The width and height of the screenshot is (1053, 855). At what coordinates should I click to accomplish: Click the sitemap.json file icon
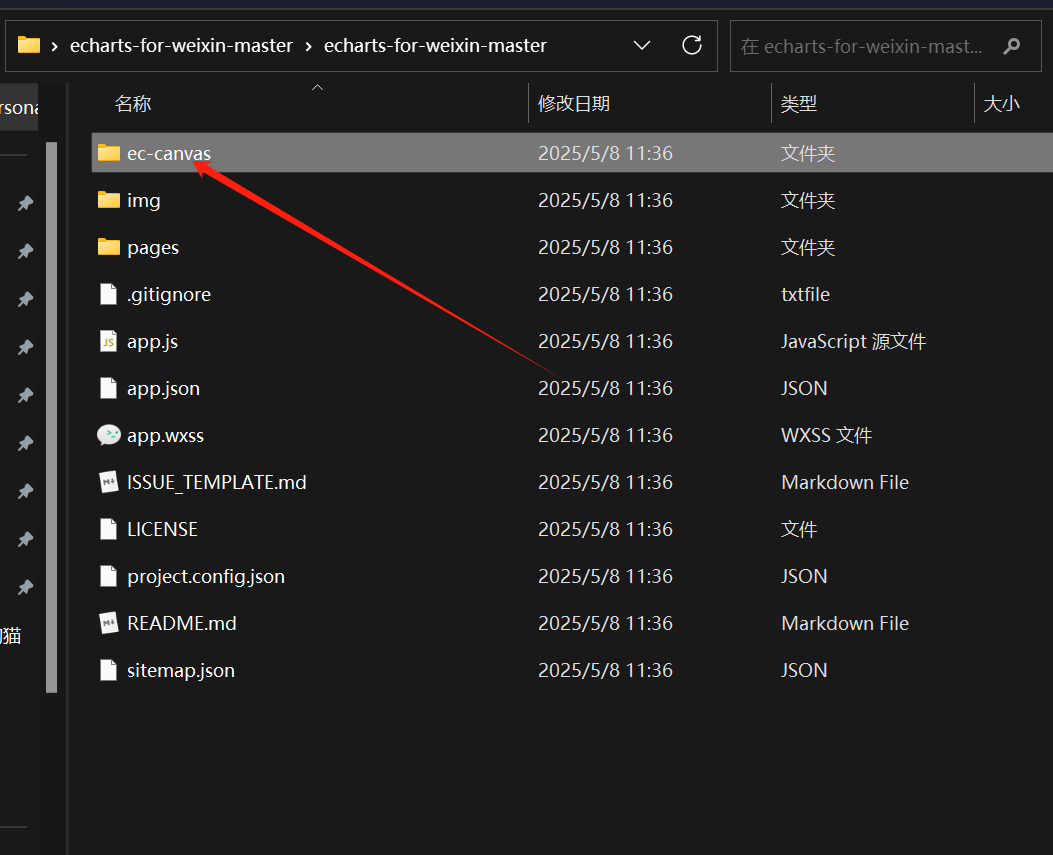coord(108,670)
